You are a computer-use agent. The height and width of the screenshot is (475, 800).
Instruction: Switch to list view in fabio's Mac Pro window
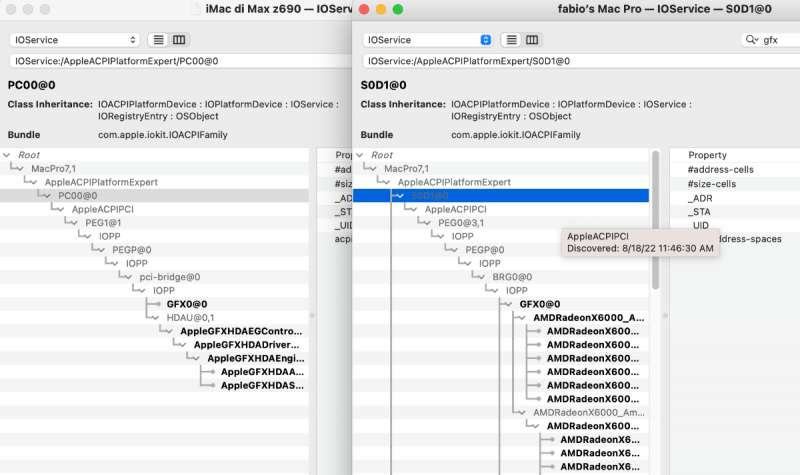[x=512, y=40]
